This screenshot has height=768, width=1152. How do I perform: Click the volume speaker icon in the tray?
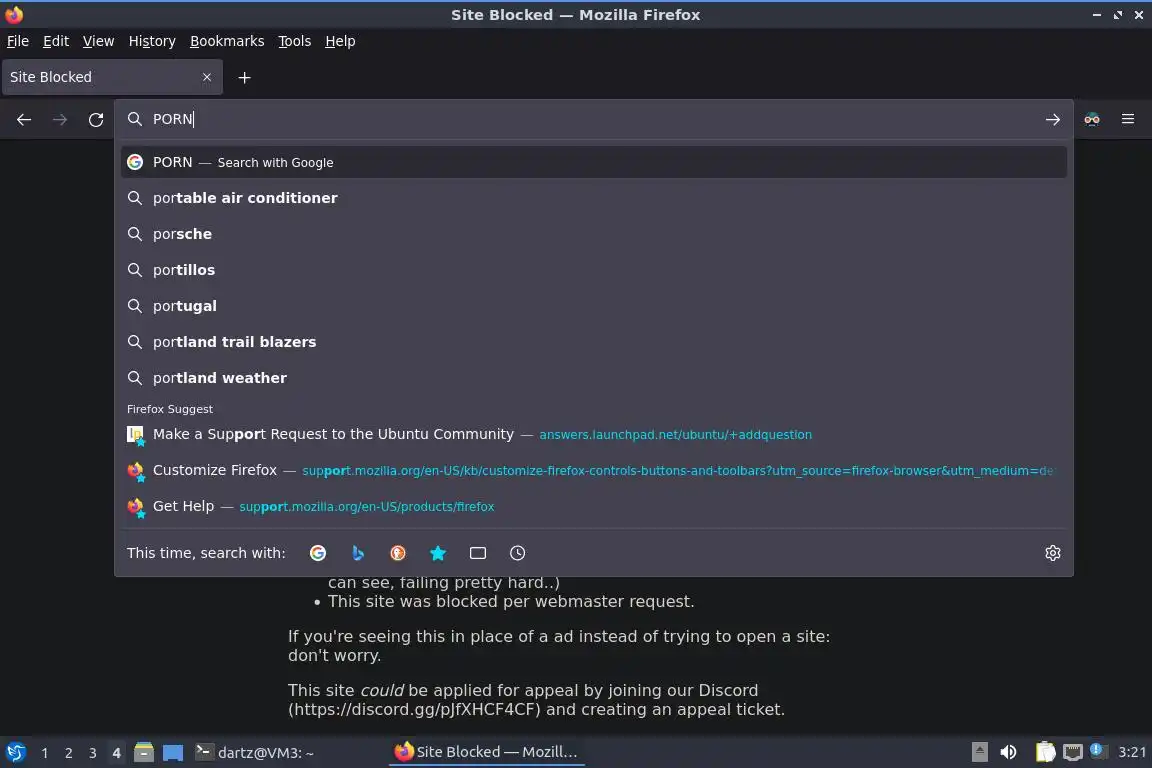point(1008,752)
